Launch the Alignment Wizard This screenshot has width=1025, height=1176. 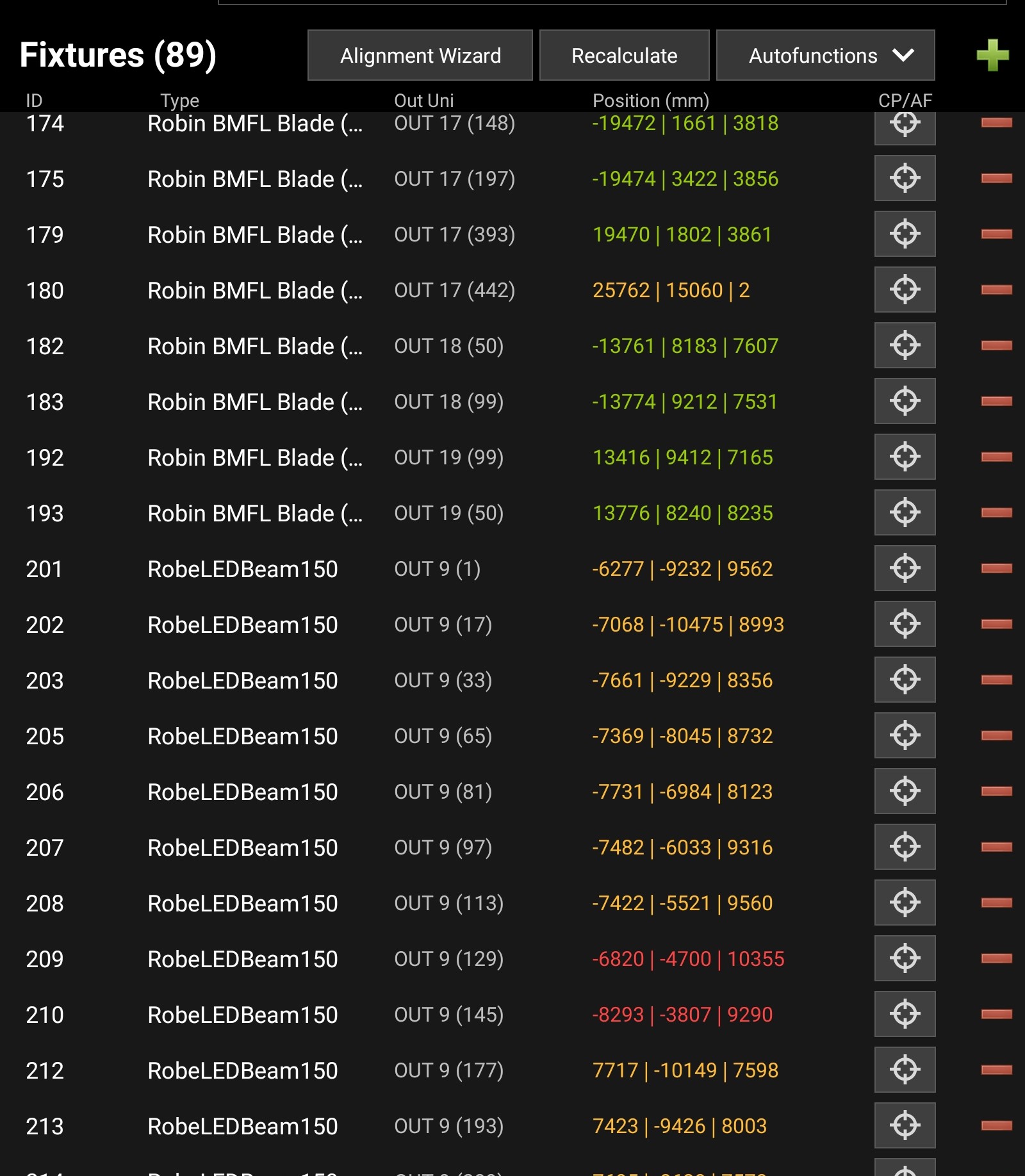coord(420,56)
